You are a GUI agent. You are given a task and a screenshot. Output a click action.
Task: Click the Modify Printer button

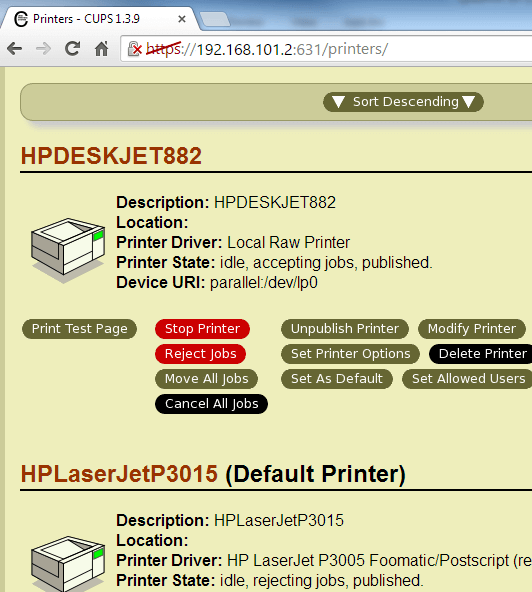click(472, 329)
